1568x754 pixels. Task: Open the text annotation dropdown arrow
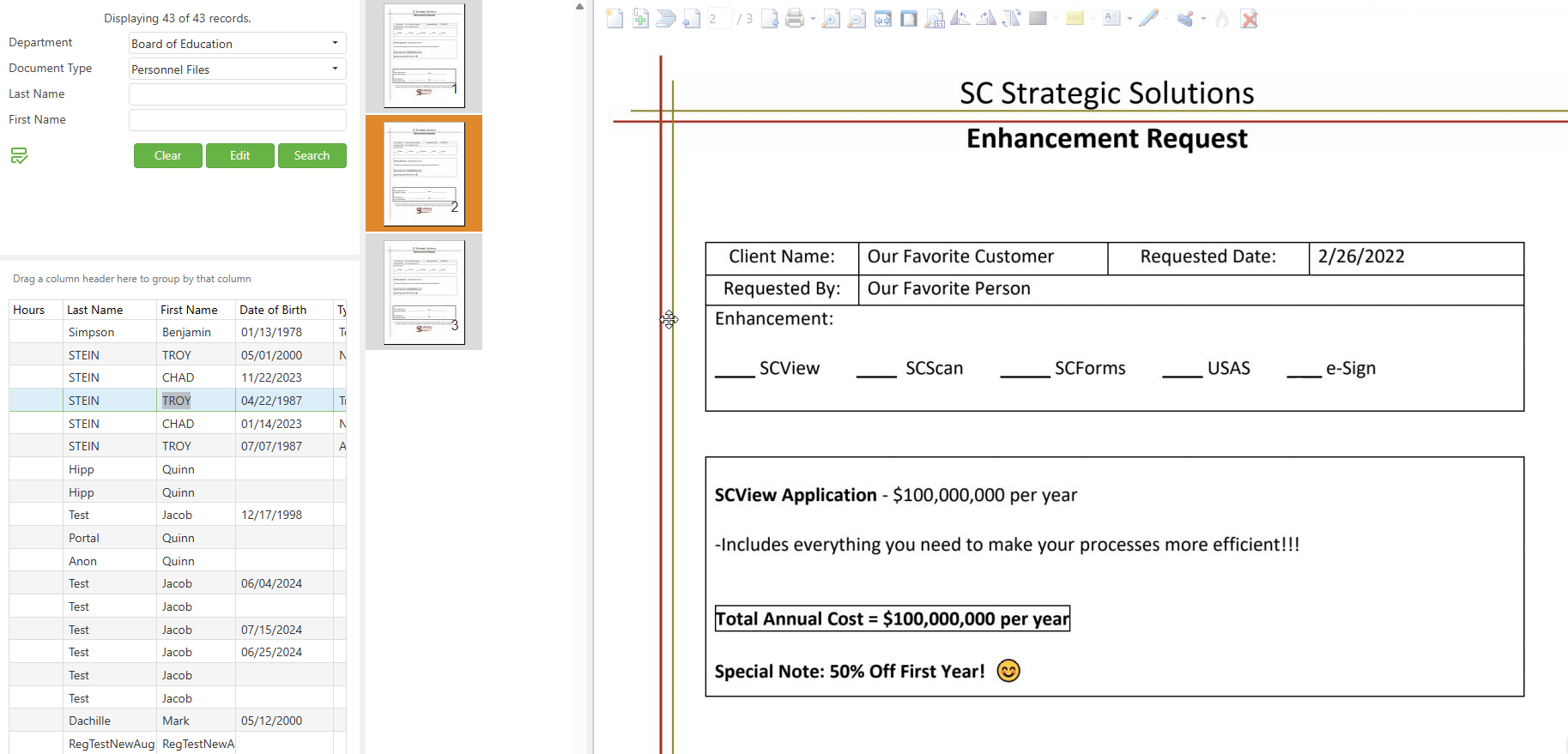pyautogui.click(x=1129, y=18)
